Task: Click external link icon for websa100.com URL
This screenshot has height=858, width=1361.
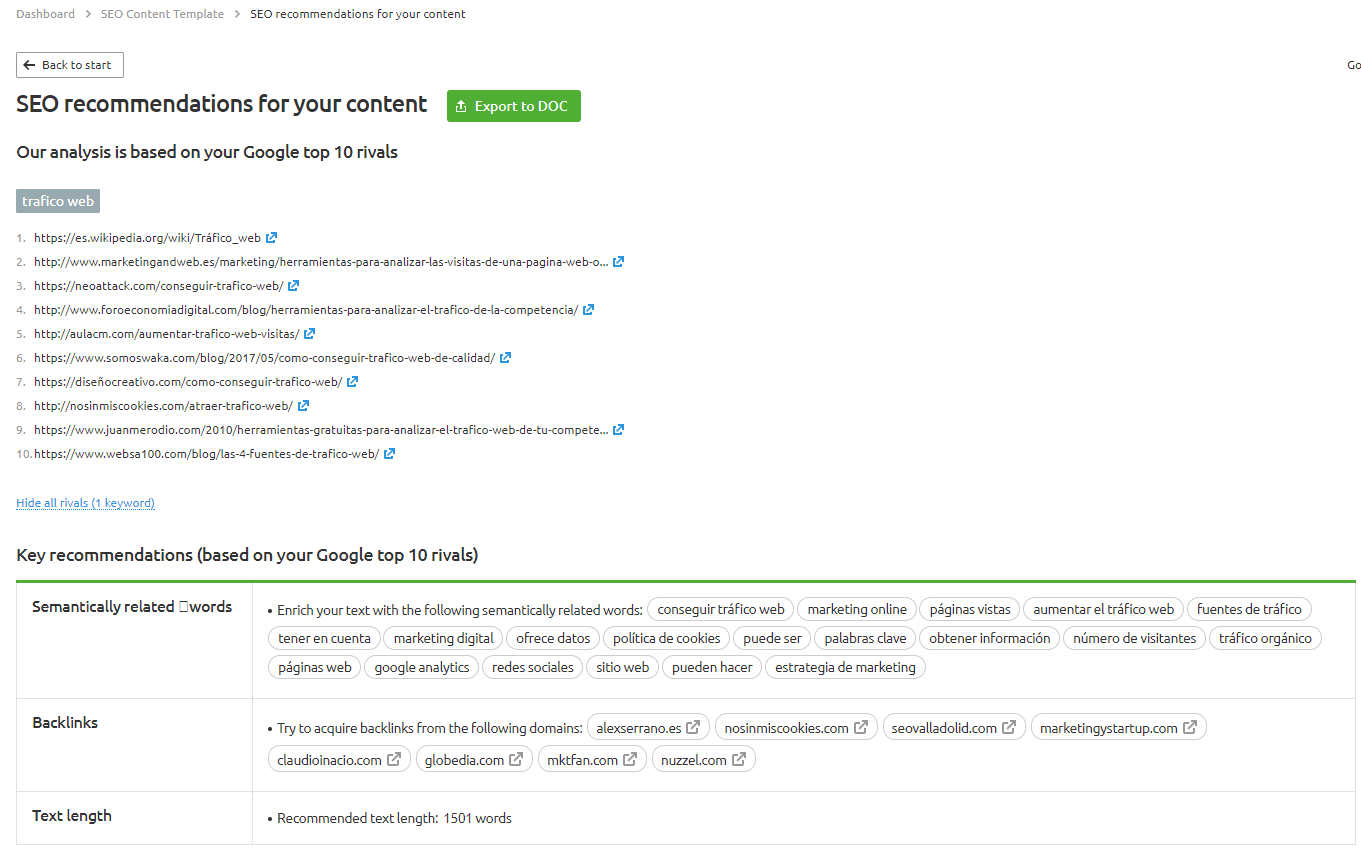Action: (x=389, y=454)
